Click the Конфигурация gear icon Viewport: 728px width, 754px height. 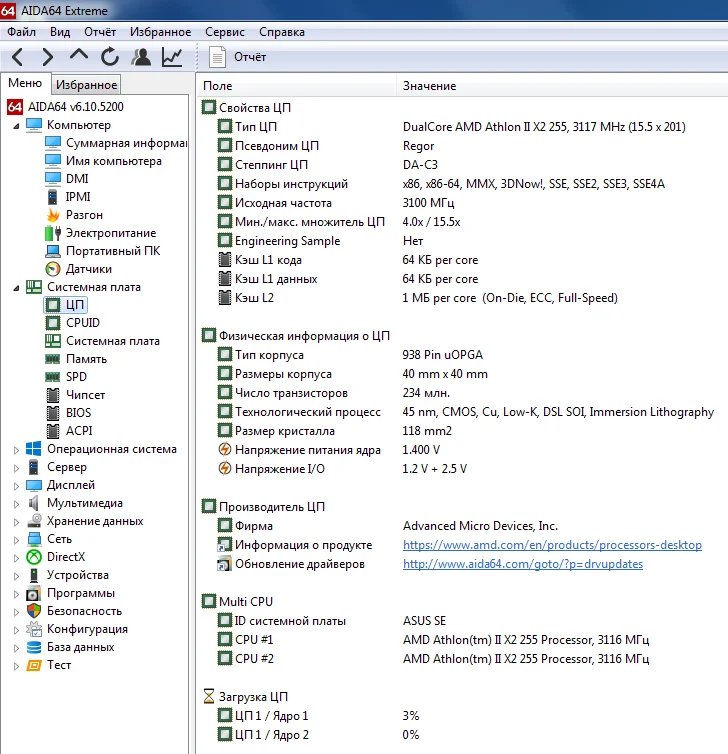click(x=34, y=629)
